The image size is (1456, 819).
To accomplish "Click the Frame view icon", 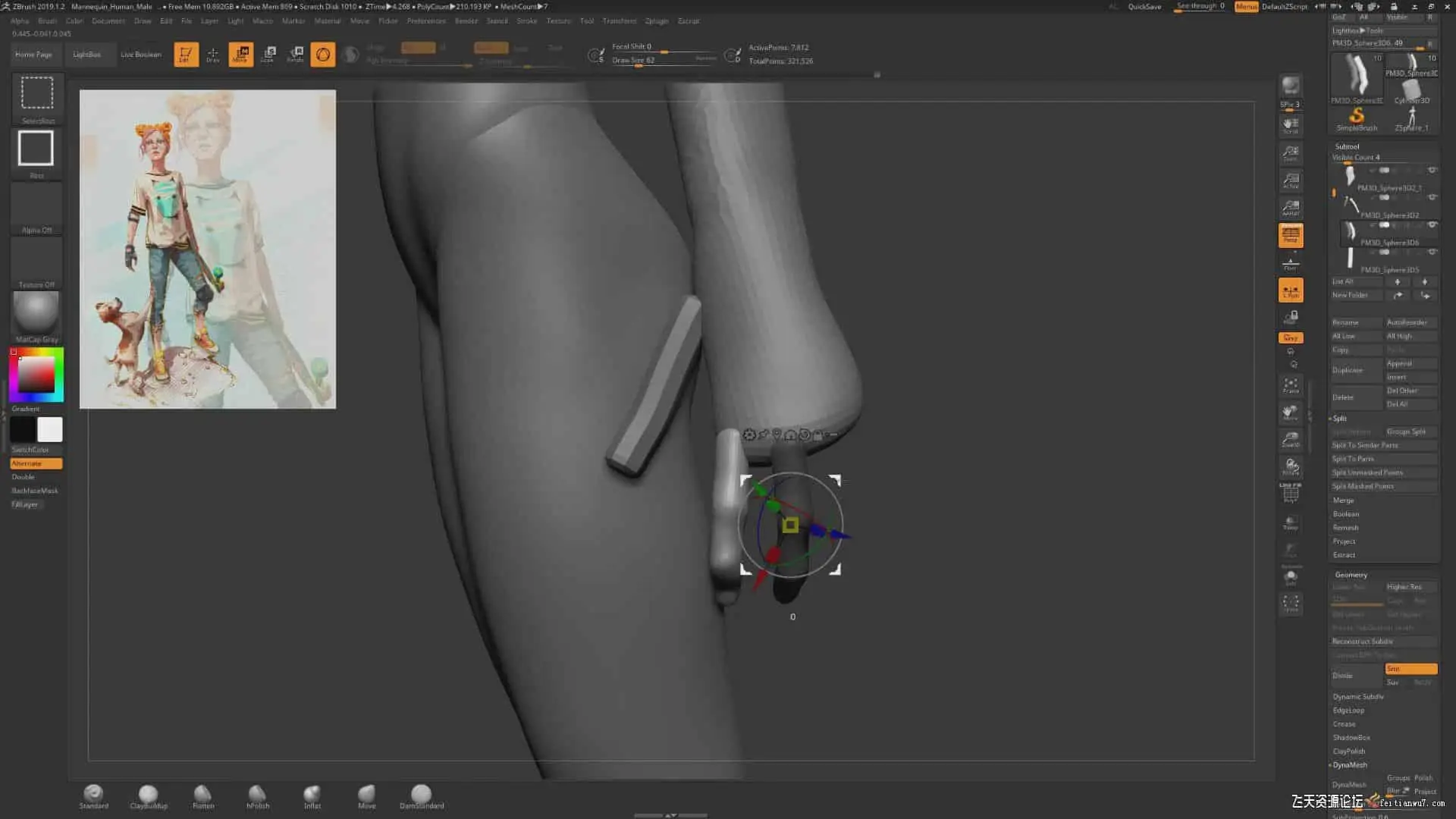I will (x=1291, y=385).
